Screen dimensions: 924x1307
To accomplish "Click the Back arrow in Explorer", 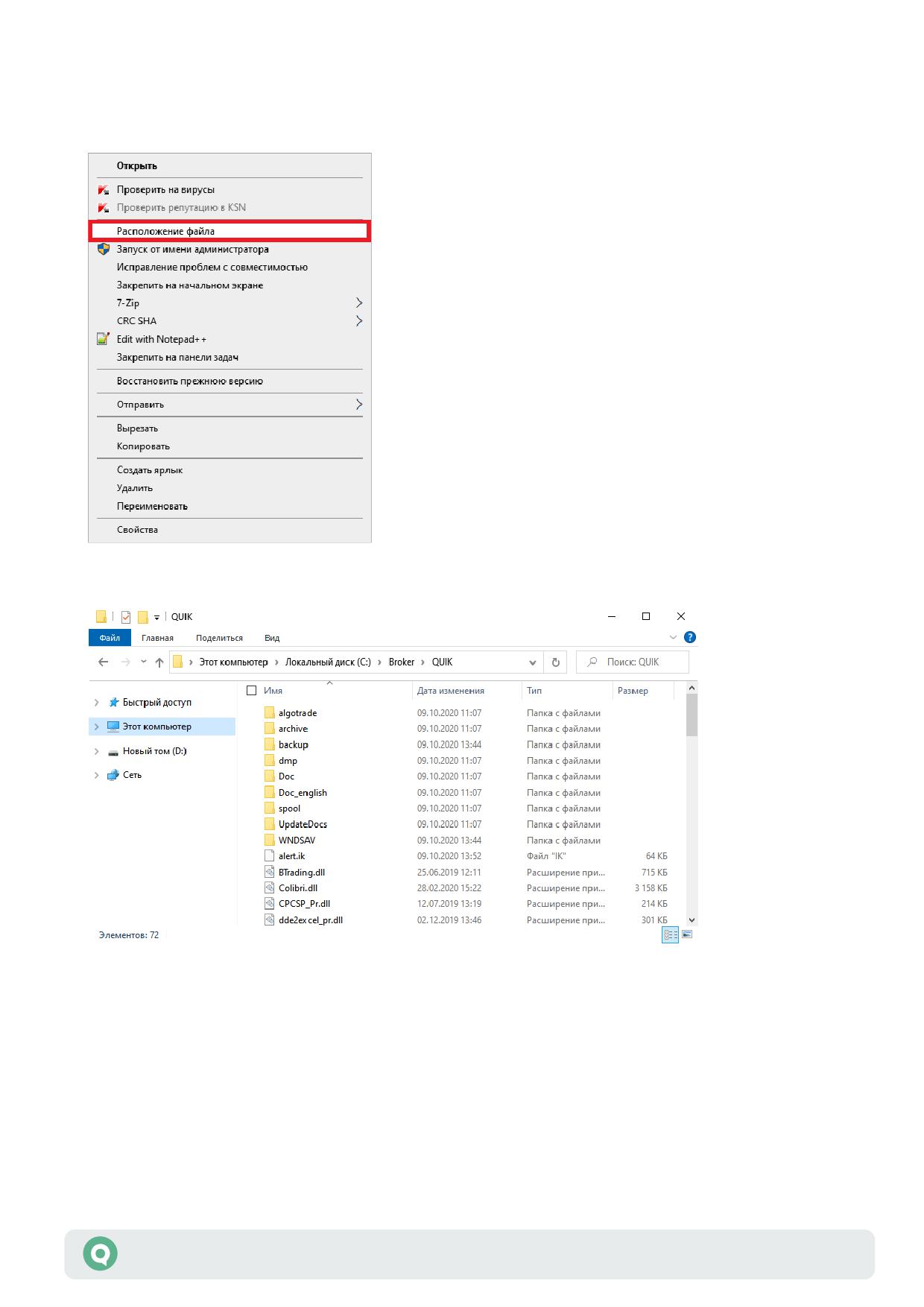I will pyautogui.click(x=104, y=662).
